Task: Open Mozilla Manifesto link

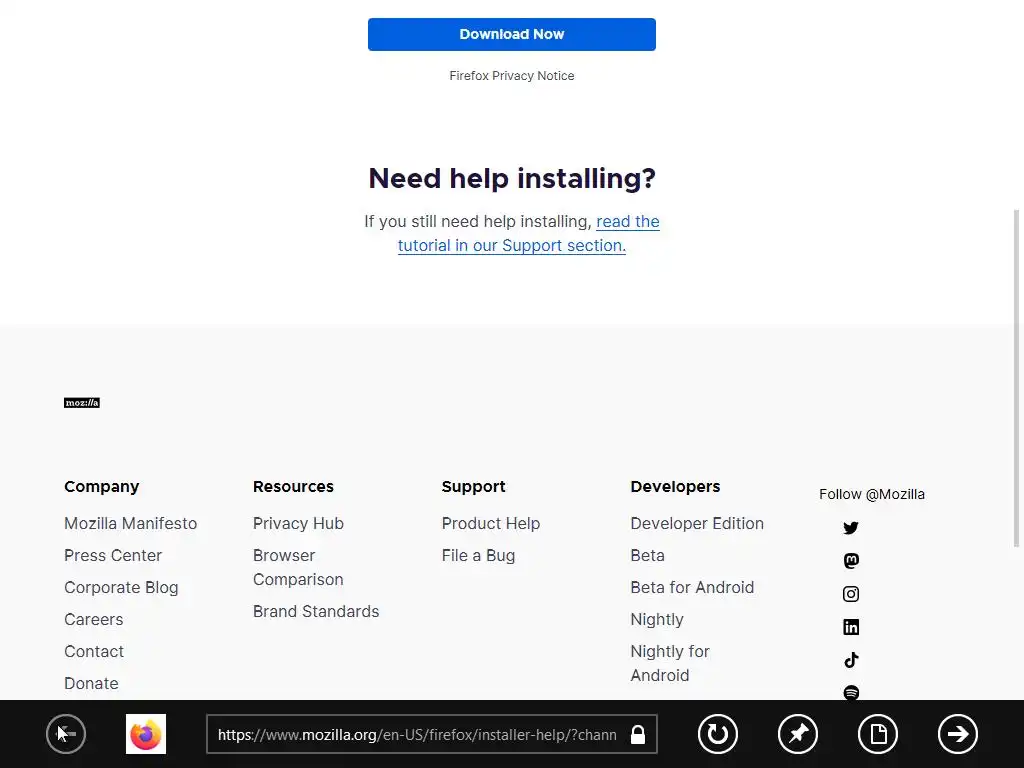Action: 131,523
